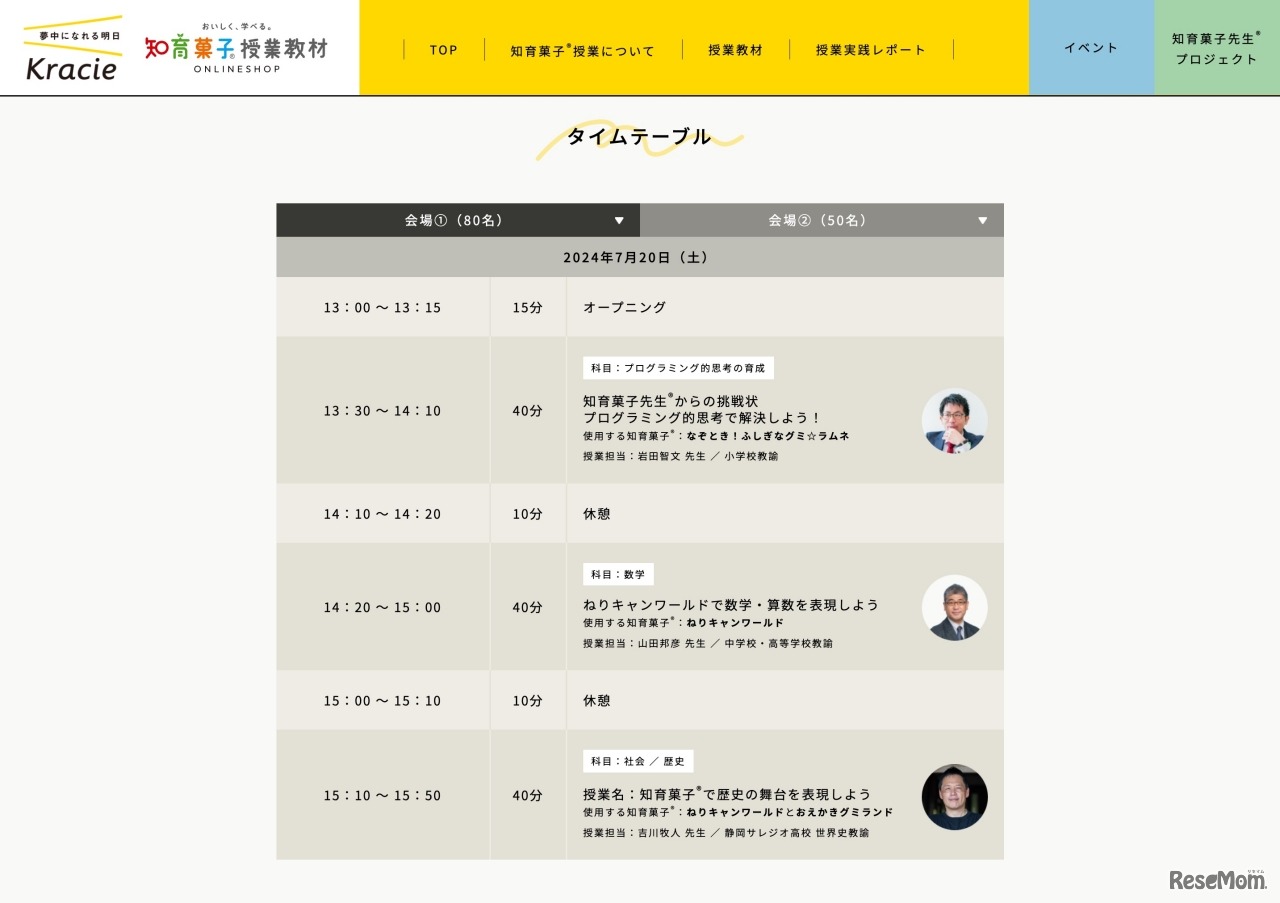Expand the 会場① dropdown arrow
The height and width of the screenshot is (903, 1280).
pos(619,220)
